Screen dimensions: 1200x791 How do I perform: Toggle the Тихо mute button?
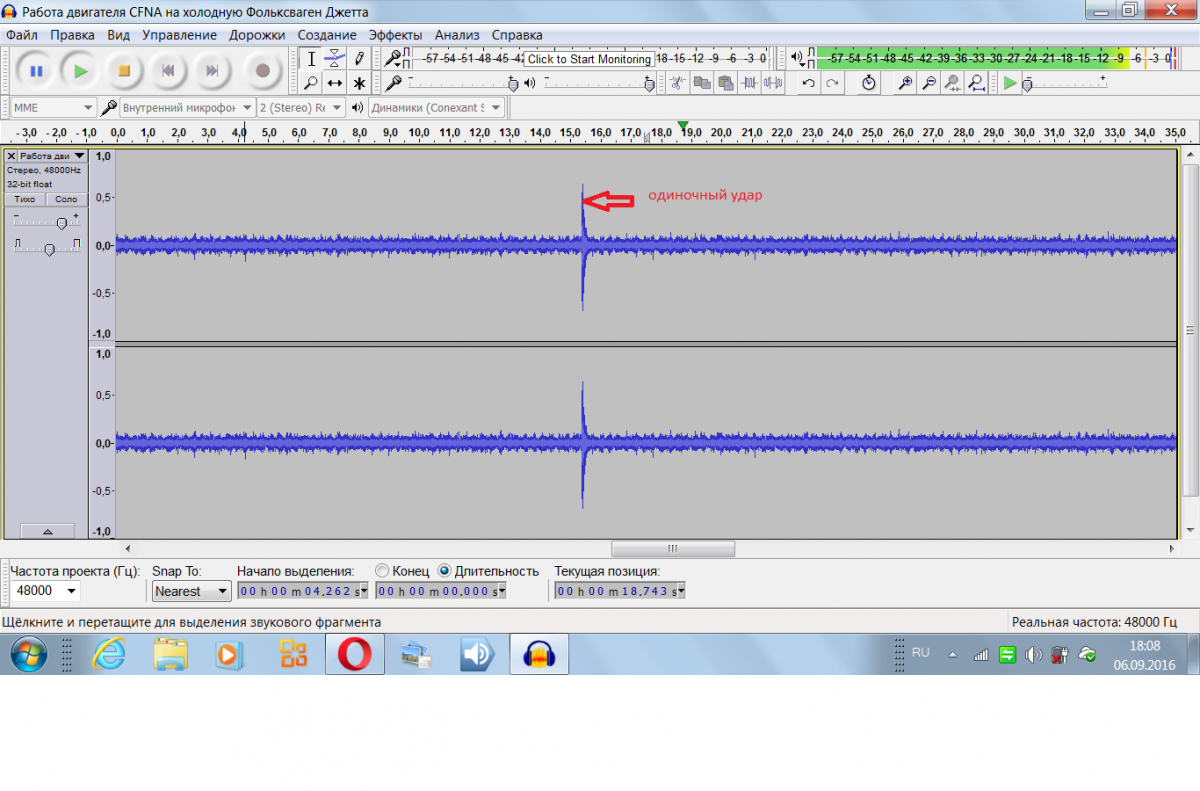(x=24, y=199)
